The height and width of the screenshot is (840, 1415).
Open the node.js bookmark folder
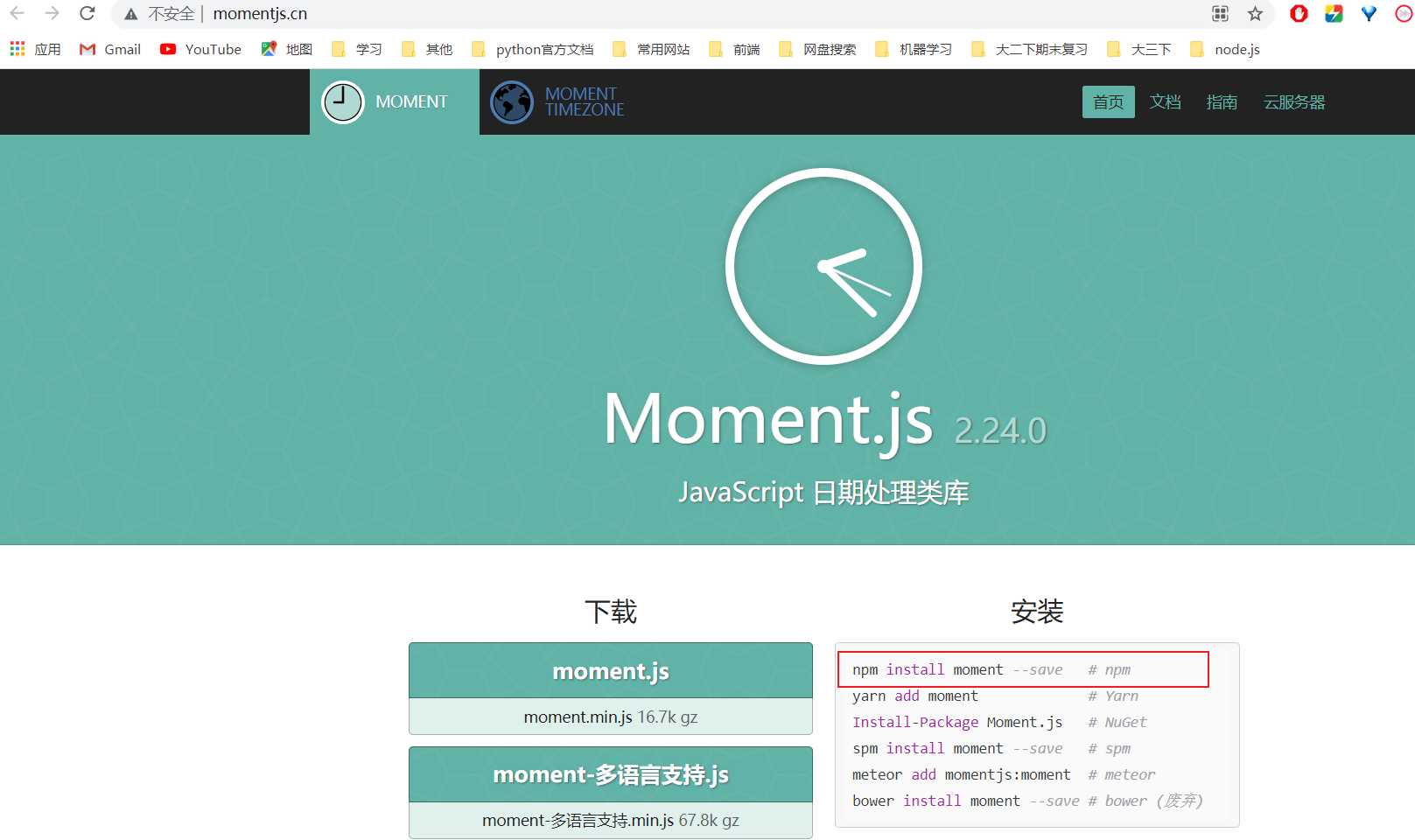(x=1225, y=49)
